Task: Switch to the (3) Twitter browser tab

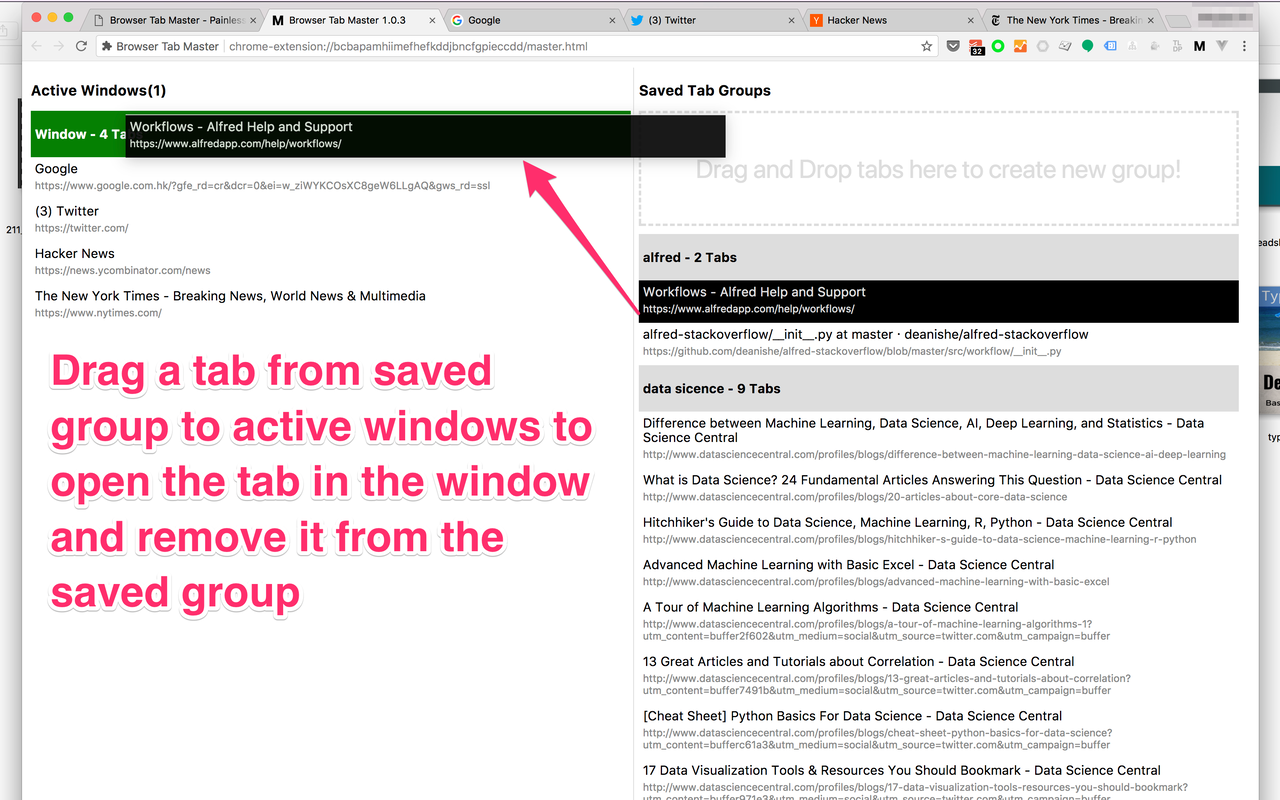Action: (710, 20)
